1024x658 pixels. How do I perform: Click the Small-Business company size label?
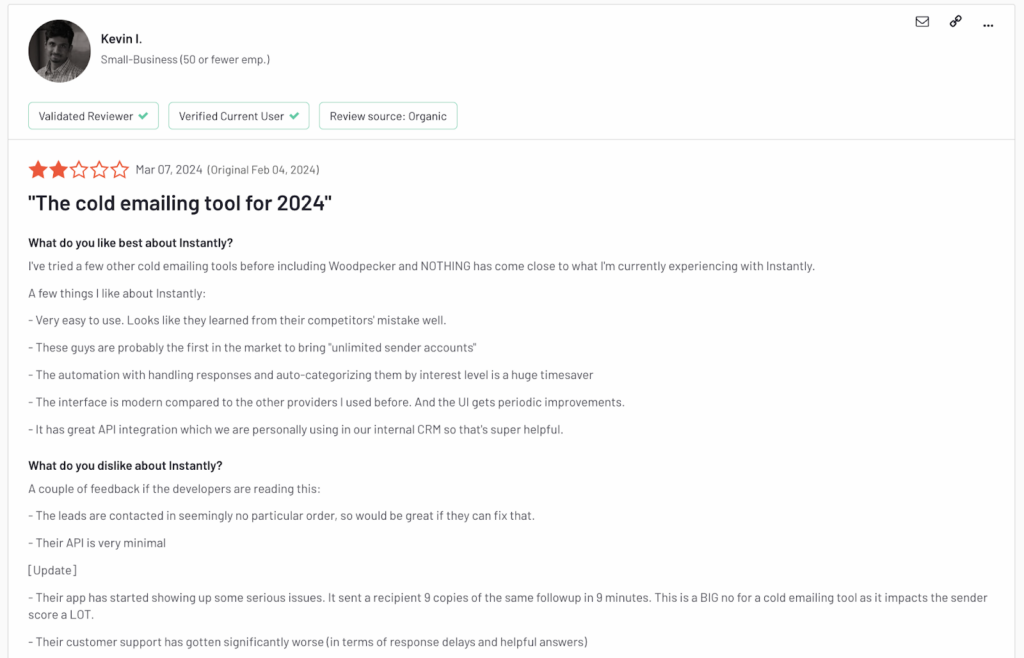point(184,58)
